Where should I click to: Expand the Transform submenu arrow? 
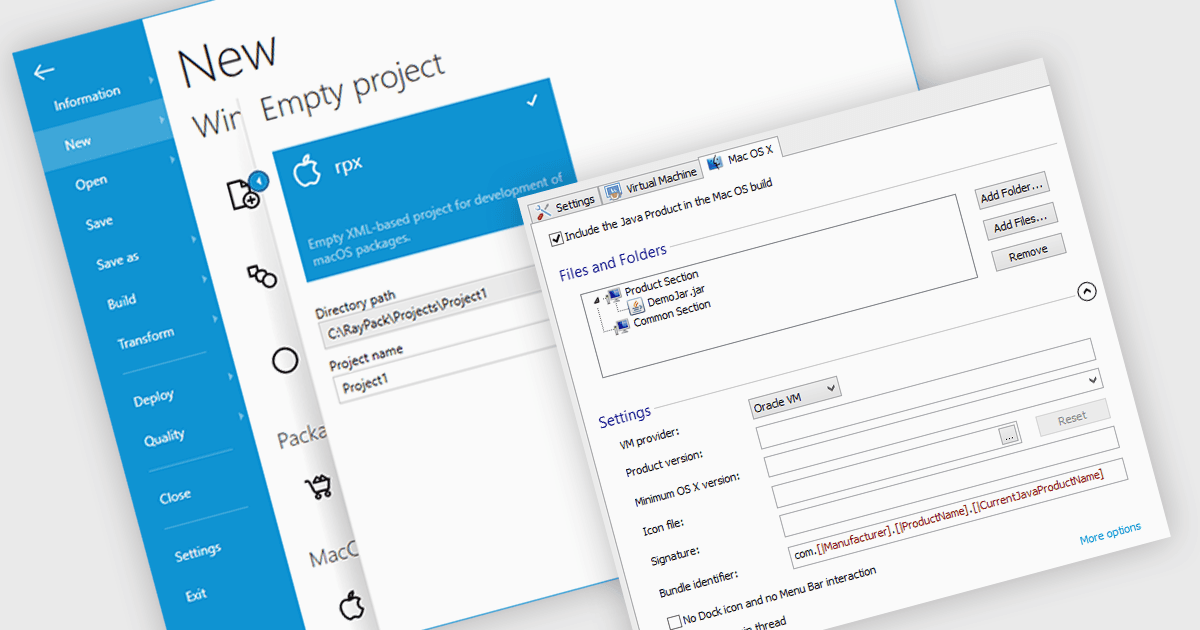tap(217, 320)
